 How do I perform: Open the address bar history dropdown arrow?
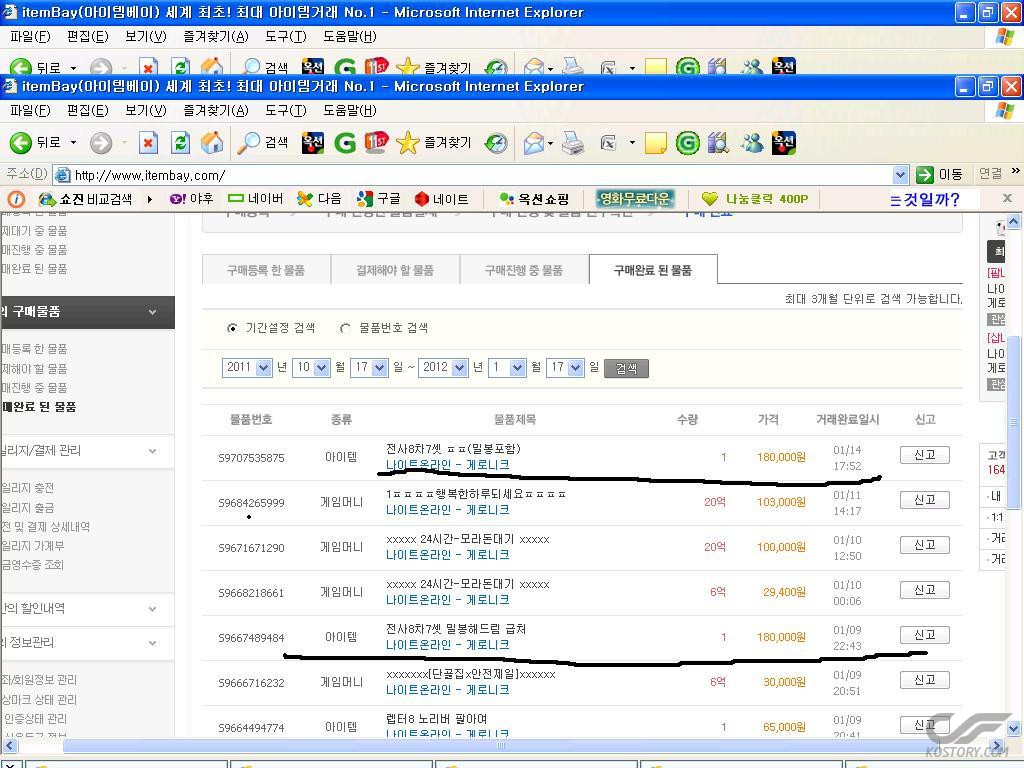point(901,174)
